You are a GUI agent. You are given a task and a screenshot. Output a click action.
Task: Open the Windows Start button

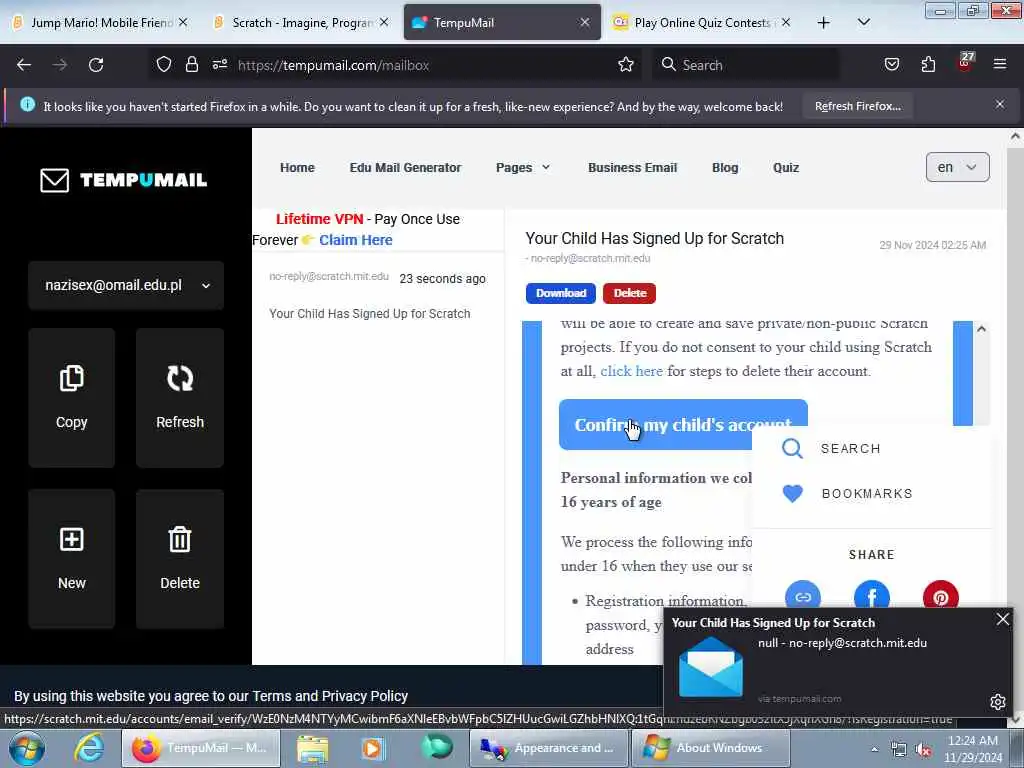tap(27, 748)
